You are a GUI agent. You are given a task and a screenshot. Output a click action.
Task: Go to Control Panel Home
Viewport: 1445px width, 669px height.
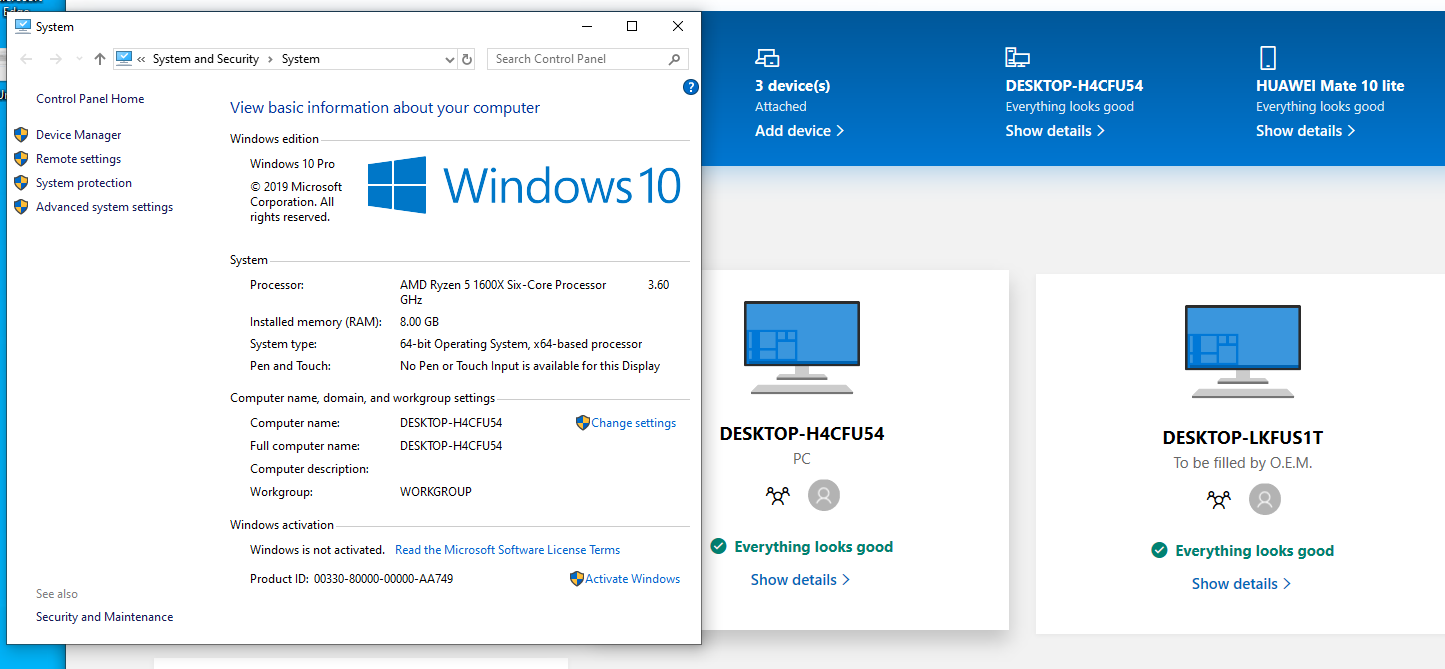90,99
